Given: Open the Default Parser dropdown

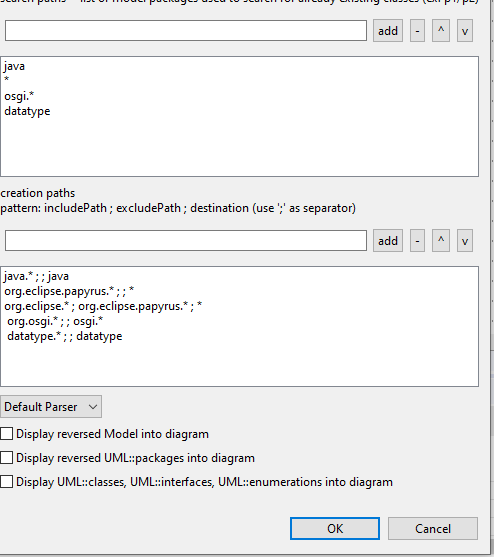Looking at the screenshot, I should click(51, 406).
